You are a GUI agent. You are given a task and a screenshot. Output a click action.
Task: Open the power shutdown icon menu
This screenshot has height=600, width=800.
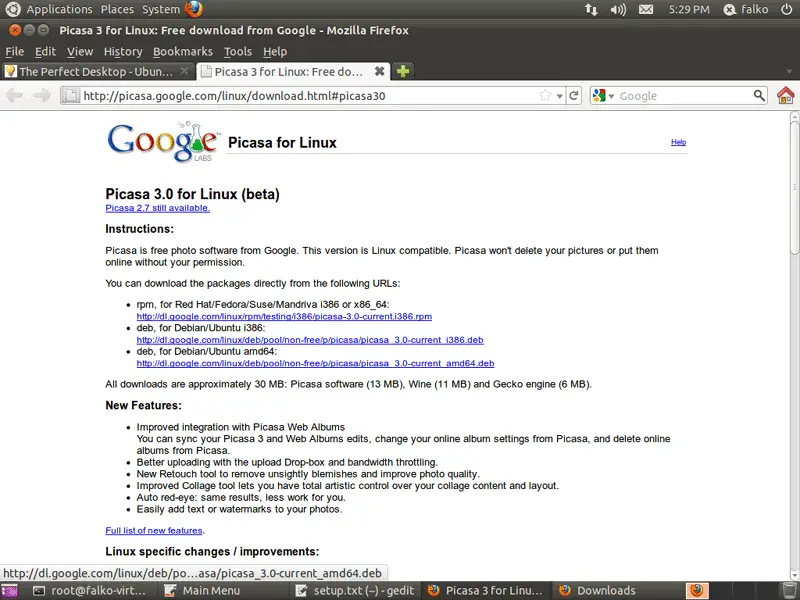[x=786, y=9]
